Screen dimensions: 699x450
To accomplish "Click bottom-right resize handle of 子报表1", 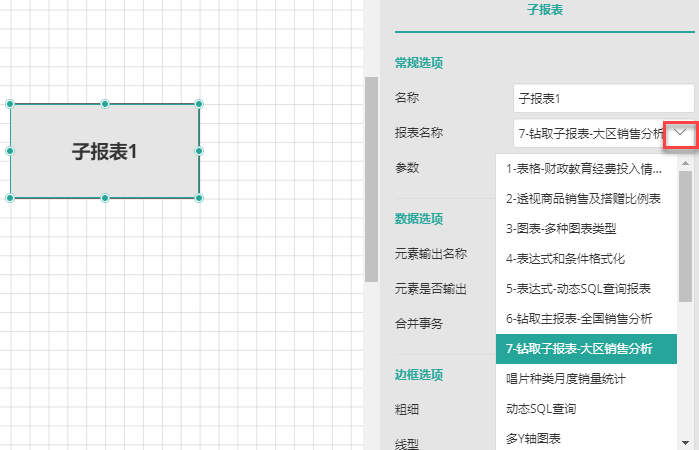I will click(199, 198).
